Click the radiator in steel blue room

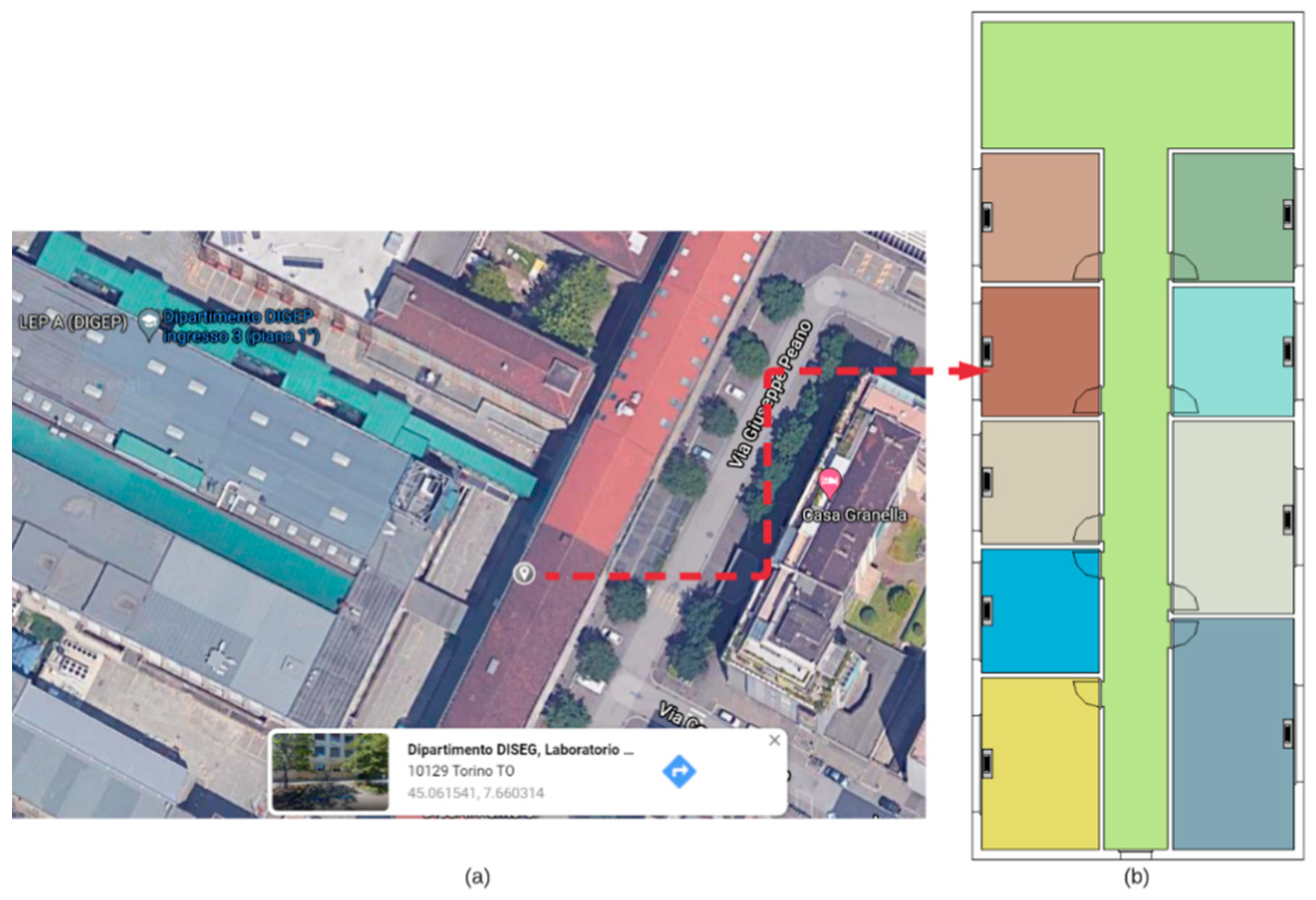(1288, 734)
